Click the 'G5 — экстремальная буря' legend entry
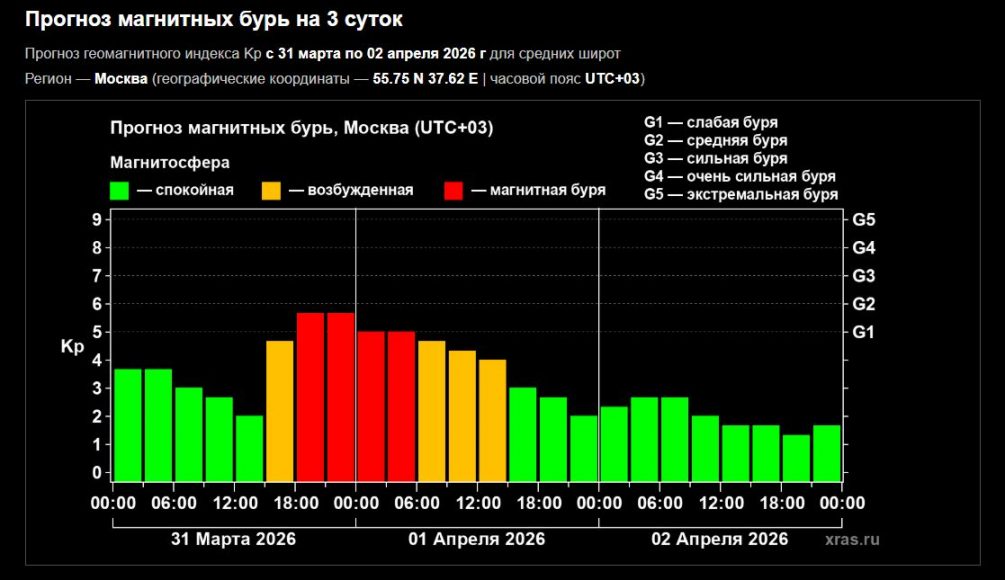Screen dimensions: 1005x580 (x=740, y=194)
